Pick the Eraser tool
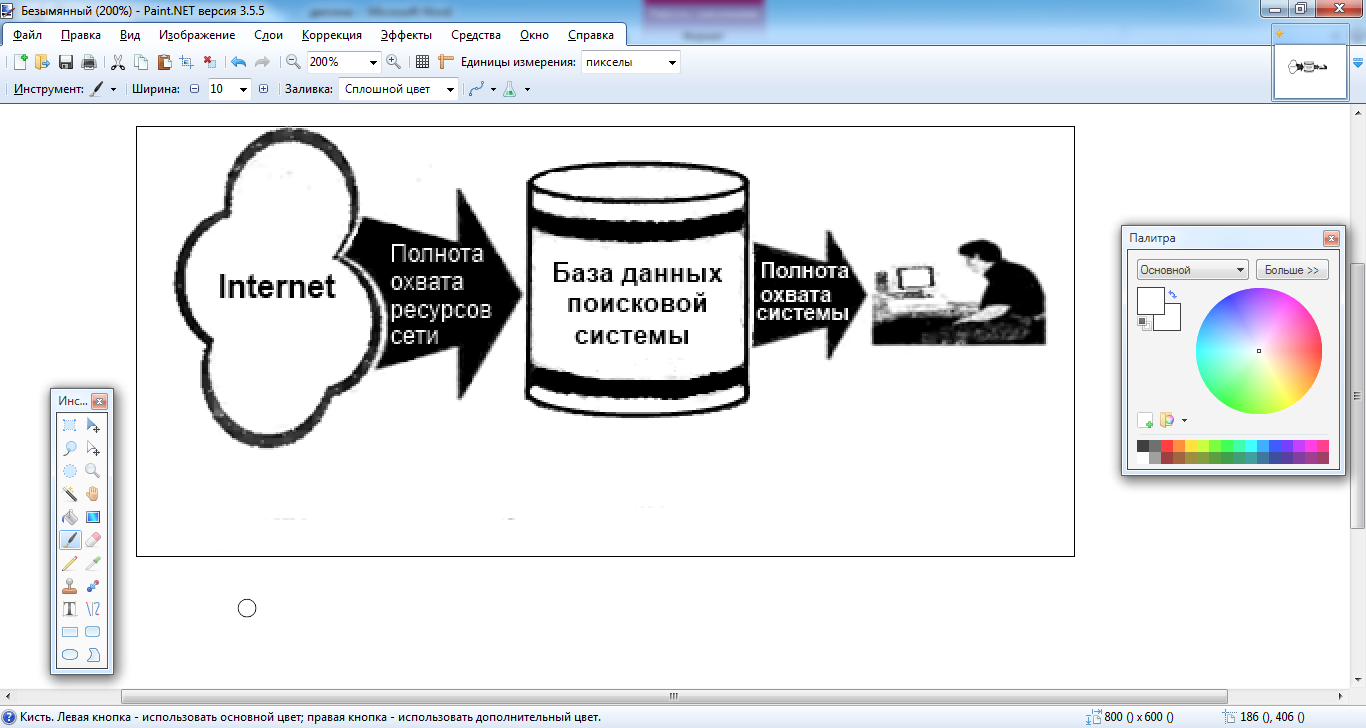Image resolution: width=1366 pixels, height=728 pixels. coord(93,540)
